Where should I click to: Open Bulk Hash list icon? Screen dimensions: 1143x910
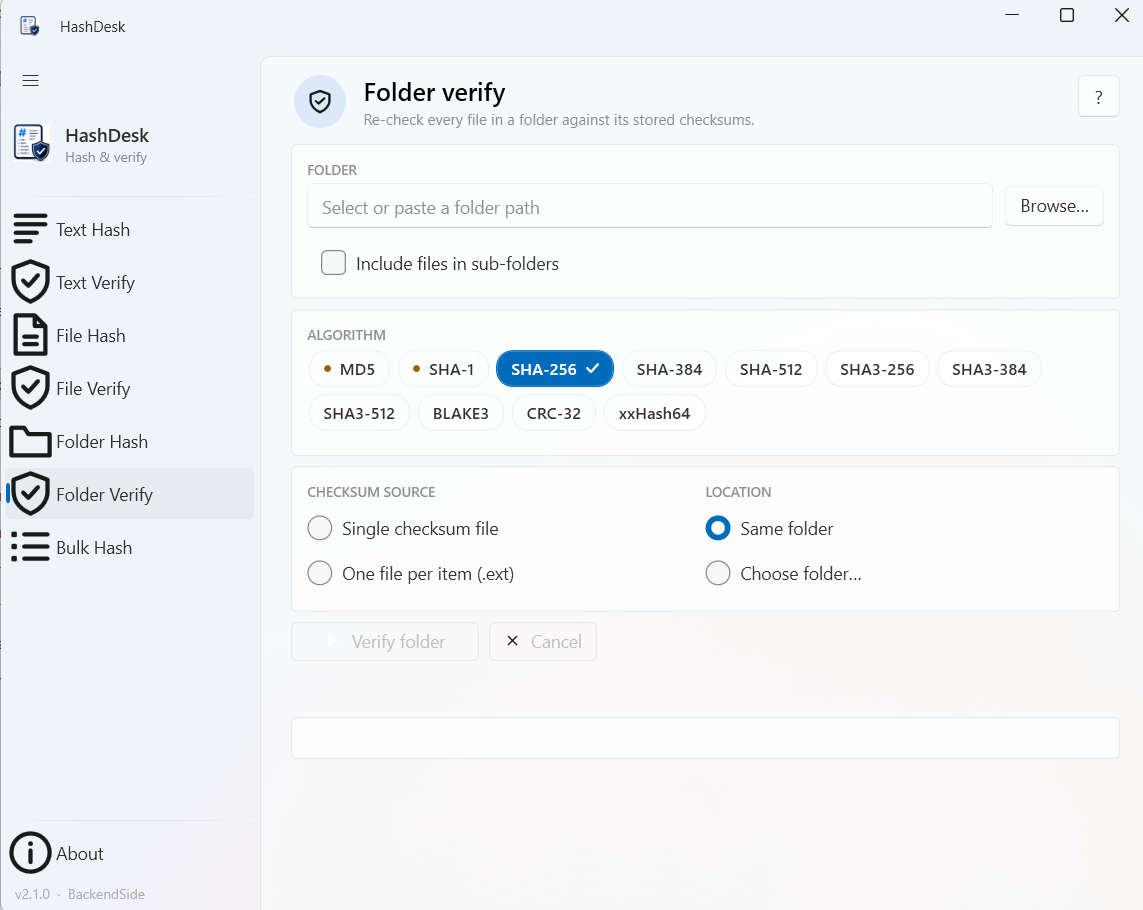point(30,547)
